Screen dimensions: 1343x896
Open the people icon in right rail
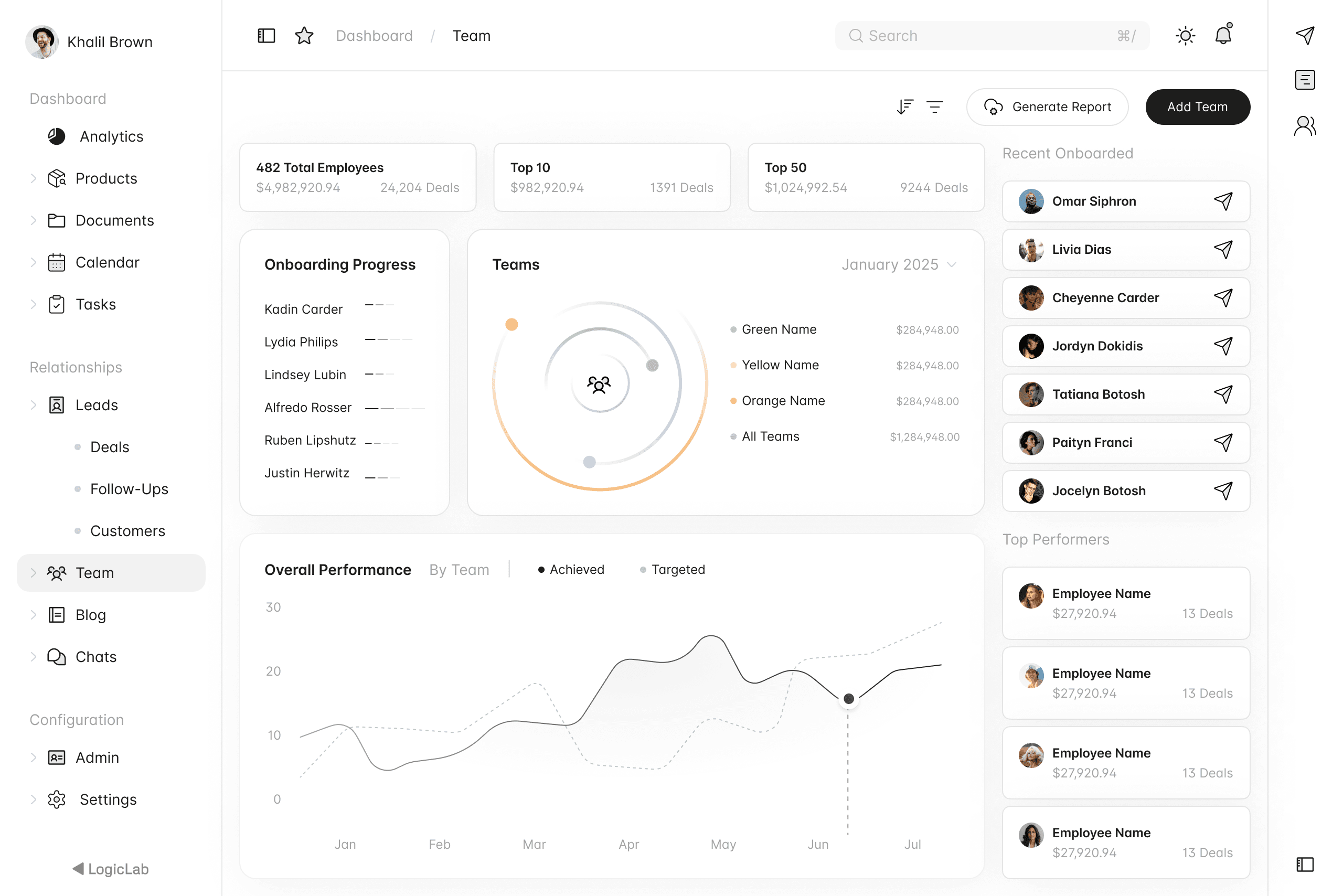1305,126
